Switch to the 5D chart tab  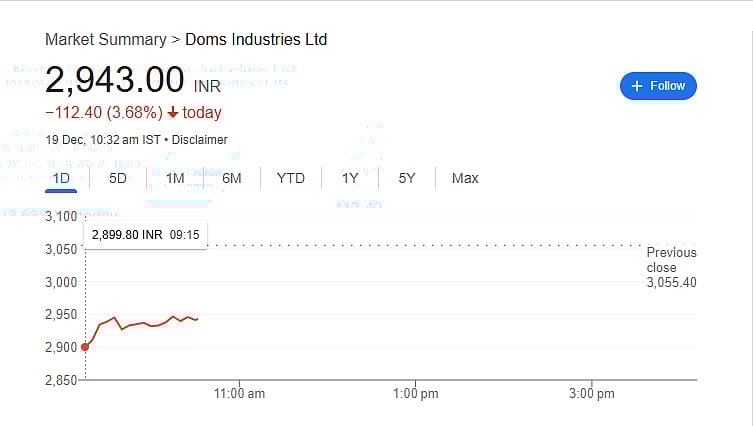coord(117,178)
